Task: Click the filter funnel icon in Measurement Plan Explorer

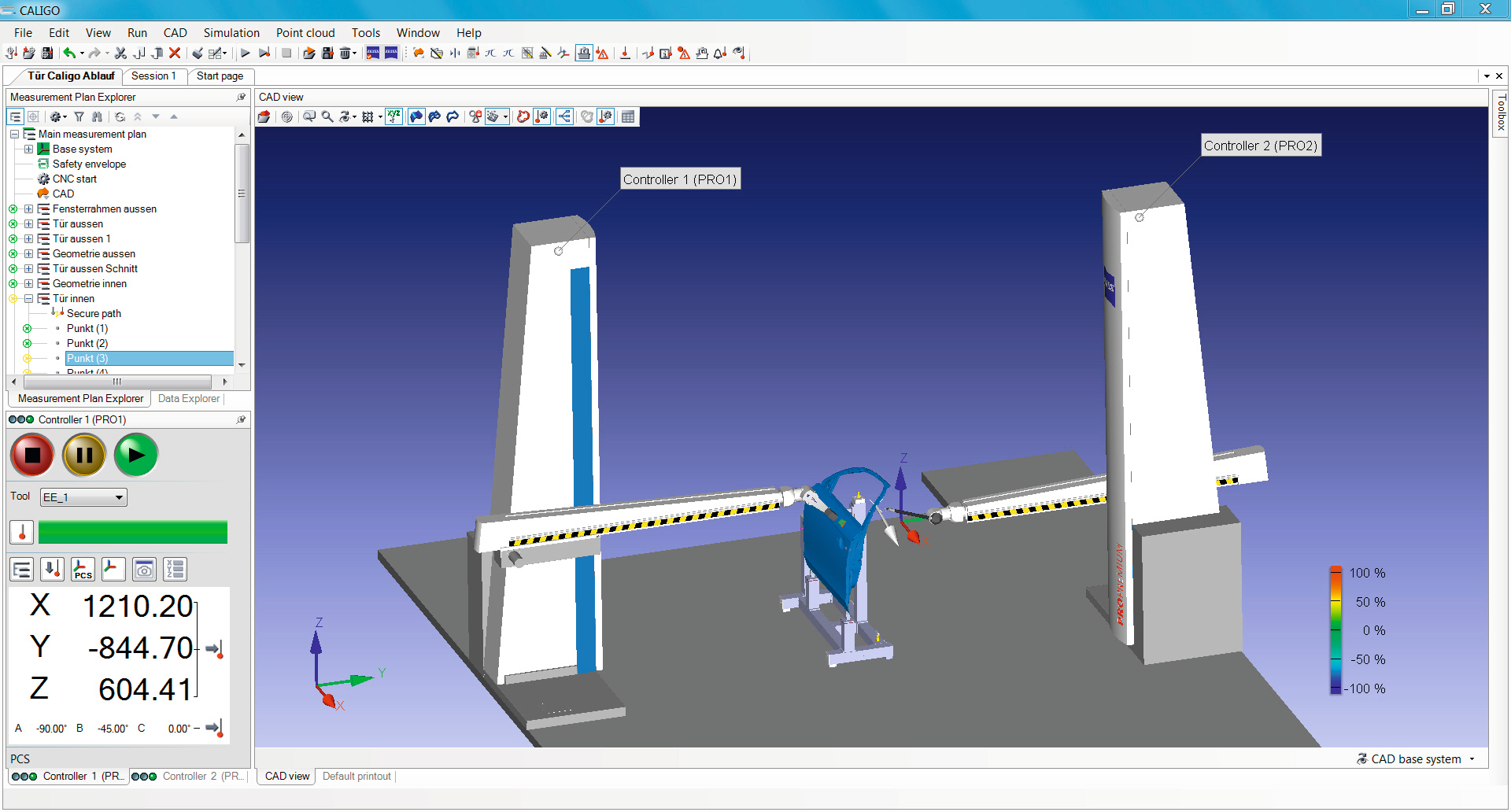Action: click(x=79, y=116)
